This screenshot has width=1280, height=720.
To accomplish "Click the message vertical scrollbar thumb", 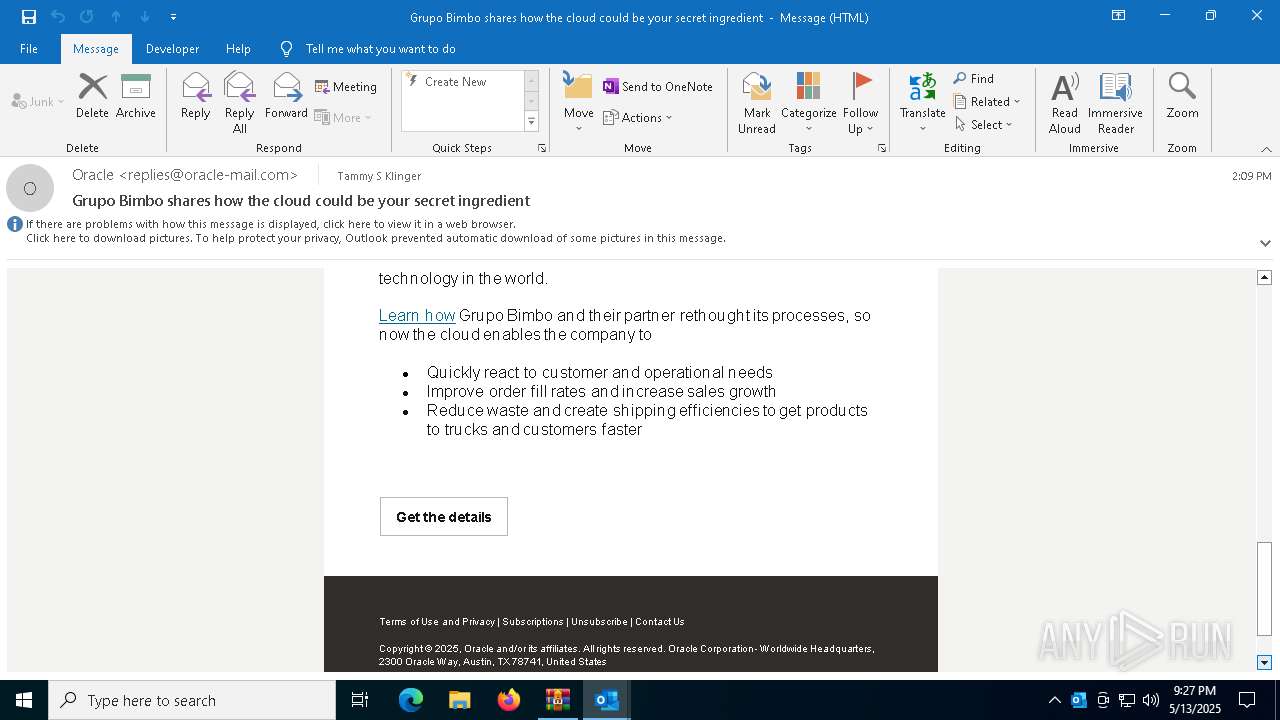I will (1265, 589).
